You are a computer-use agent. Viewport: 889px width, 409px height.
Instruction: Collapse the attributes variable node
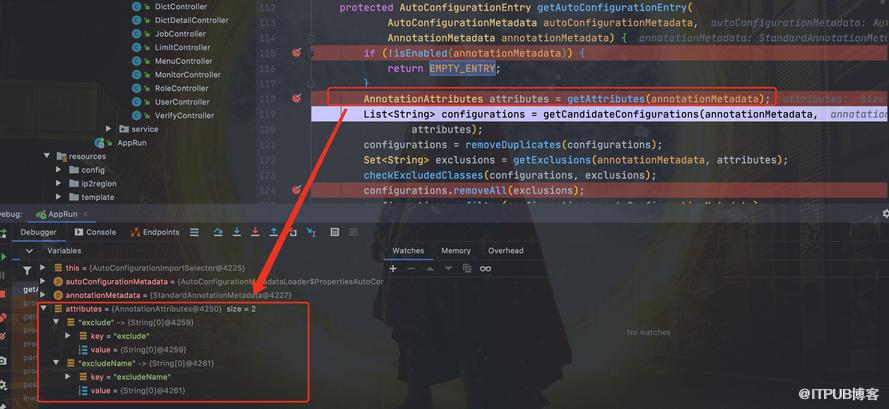pos(43,309)
